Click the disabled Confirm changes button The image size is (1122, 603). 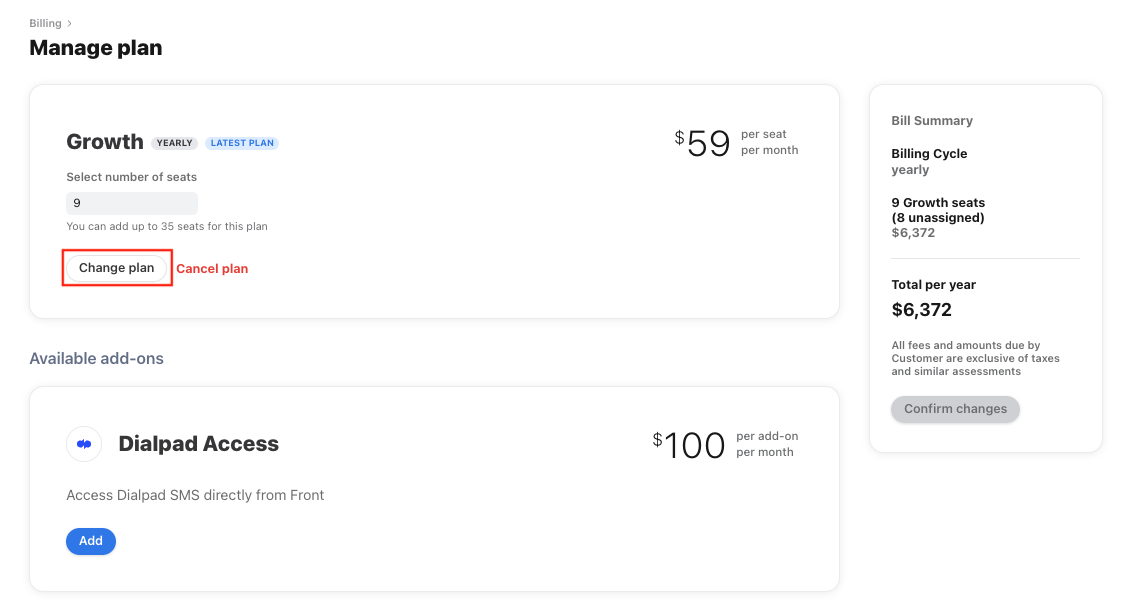point(955,409)
